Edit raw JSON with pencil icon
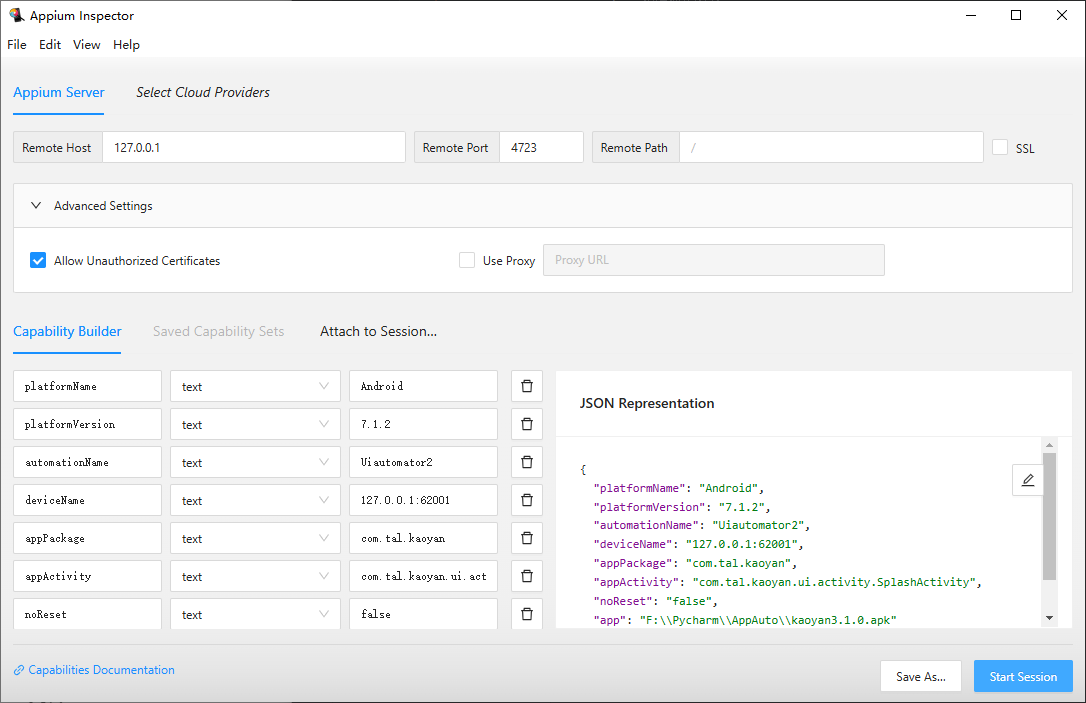 click(x=1028, y=480)
